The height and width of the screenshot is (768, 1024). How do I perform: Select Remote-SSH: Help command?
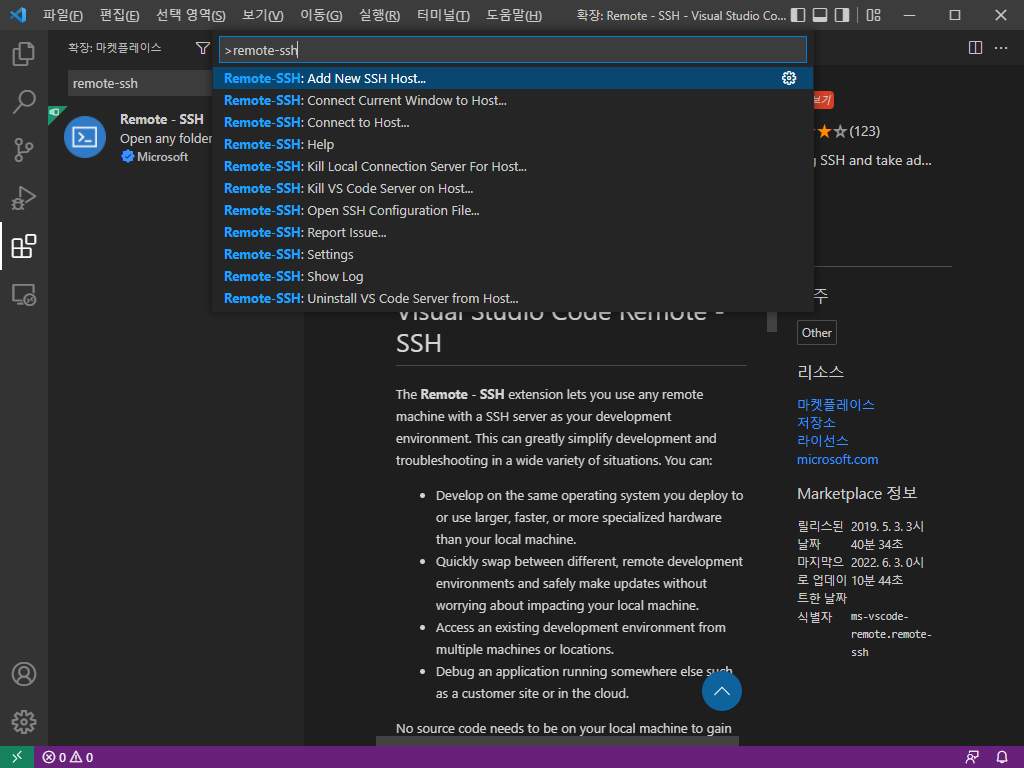(x=513, y=144)
